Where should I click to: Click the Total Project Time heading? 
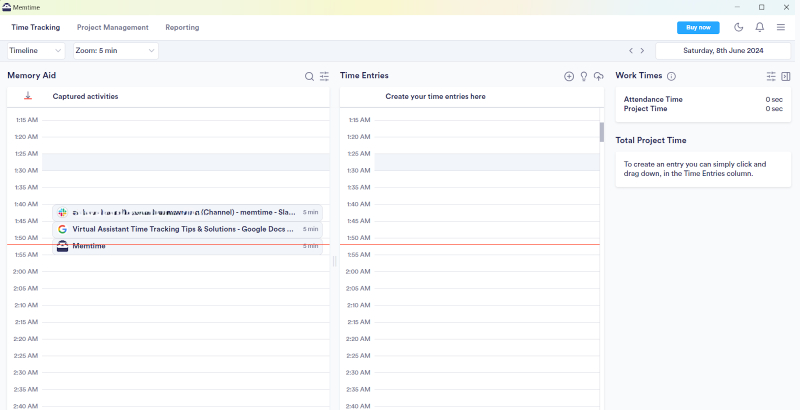[651, 140]
